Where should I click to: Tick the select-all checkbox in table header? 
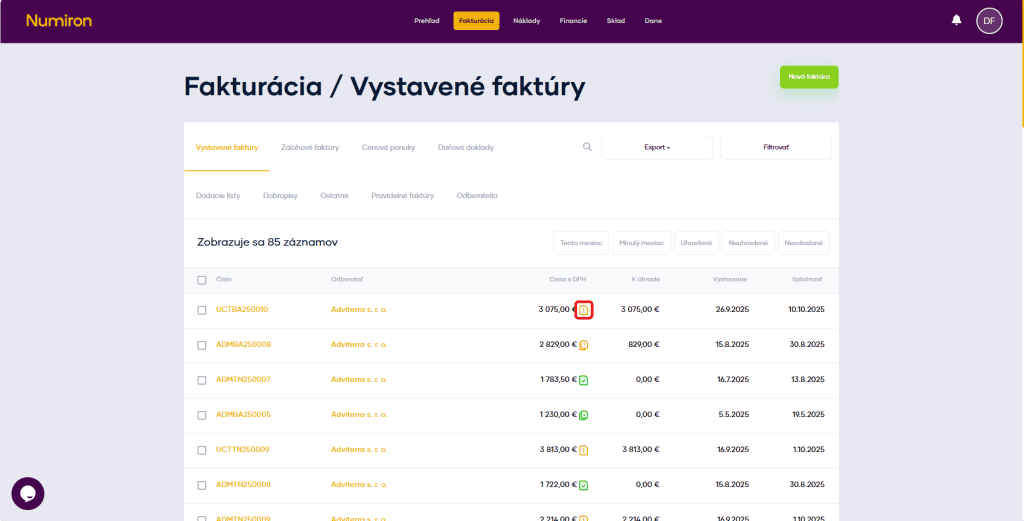tap(202, 280)
